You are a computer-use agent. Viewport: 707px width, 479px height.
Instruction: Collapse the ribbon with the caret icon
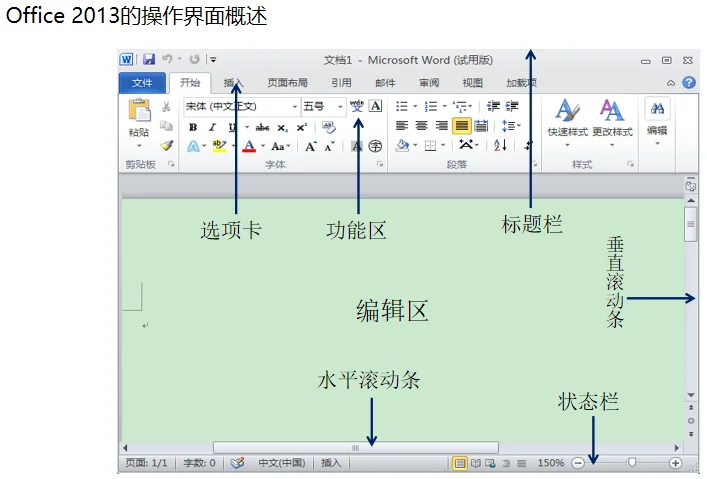click(671, 83)
